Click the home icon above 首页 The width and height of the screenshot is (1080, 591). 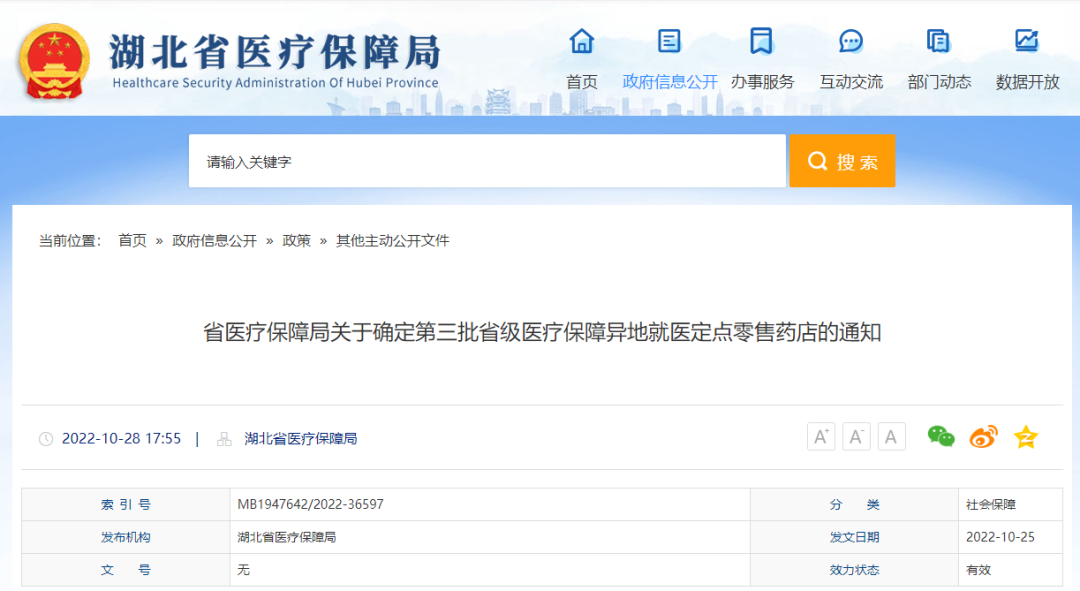pos(581,41)
